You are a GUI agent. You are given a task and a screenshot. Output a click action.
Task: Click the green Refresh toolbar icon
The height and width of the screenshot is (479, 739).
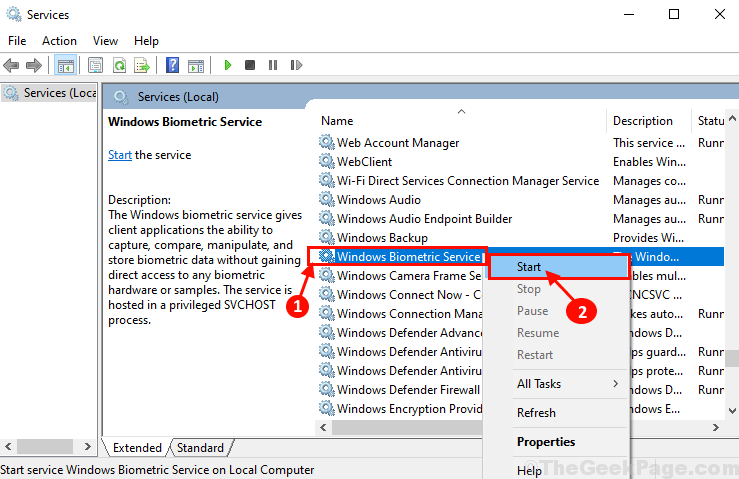119,65
